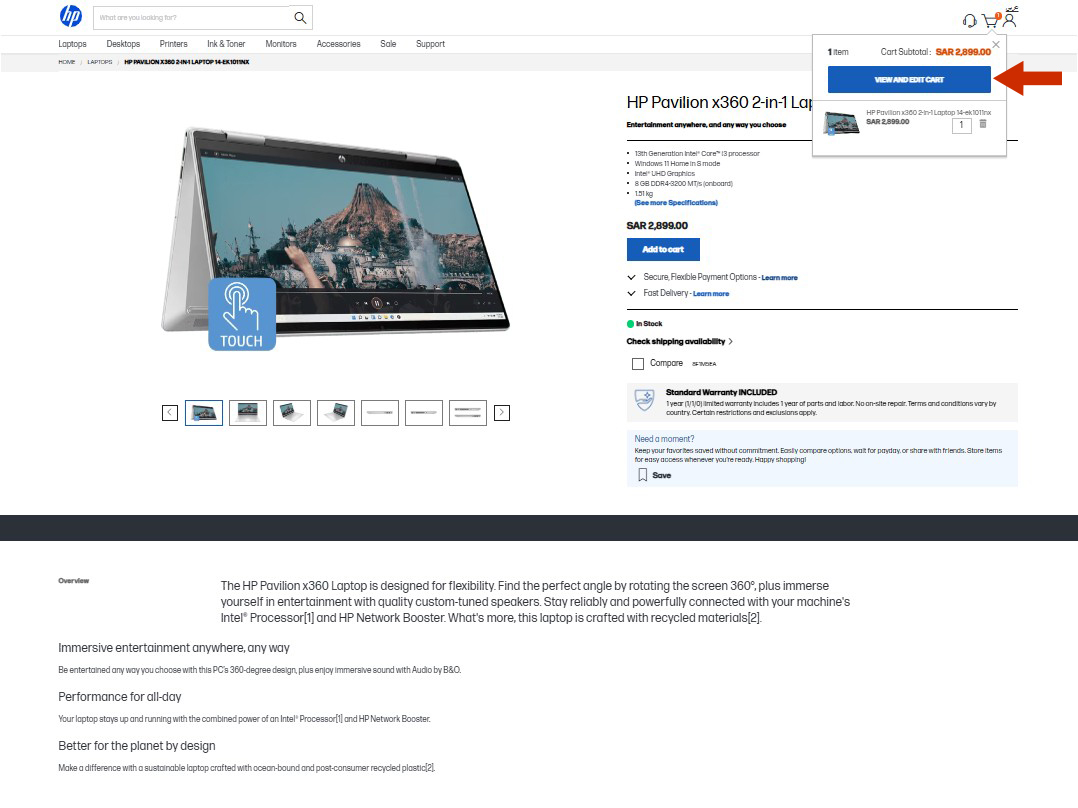This screenshot has height=808, width=1078.
Task: Show previous thumbnails with left arrow
Action: [x=170, y=412]
